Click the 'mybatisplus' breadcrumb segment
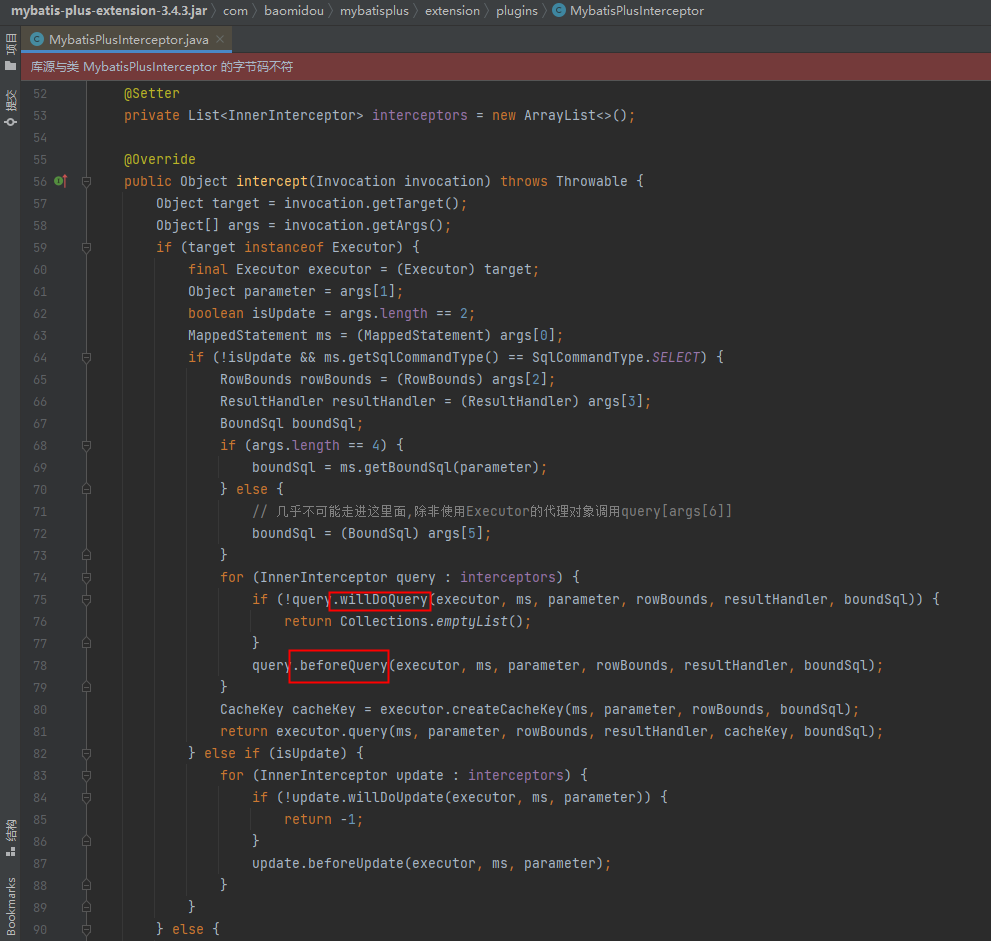The image size is (991, 941). click(x=374, y=11)
